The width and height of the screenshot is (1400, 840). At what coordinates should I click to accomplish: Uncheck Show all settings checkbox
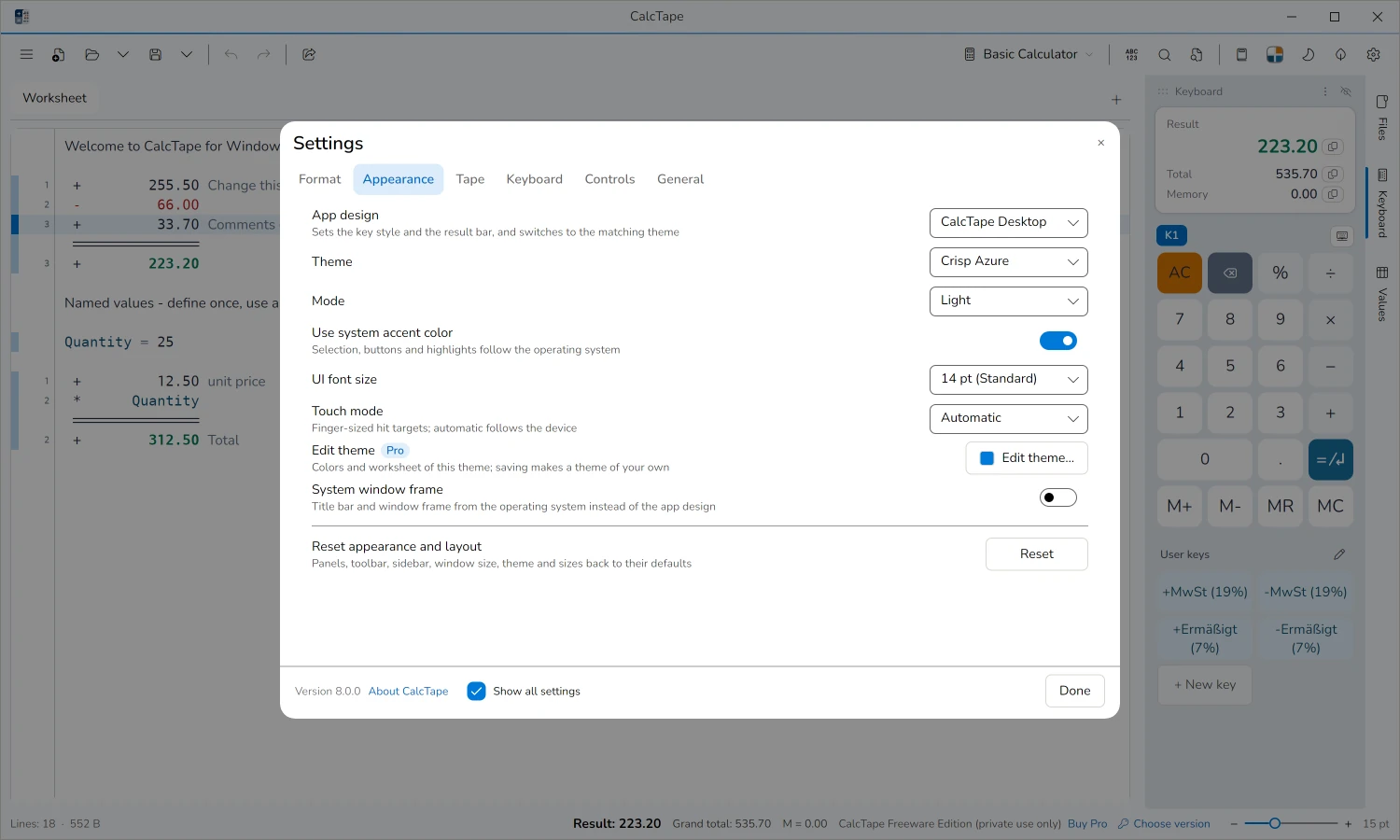[476, 691]
